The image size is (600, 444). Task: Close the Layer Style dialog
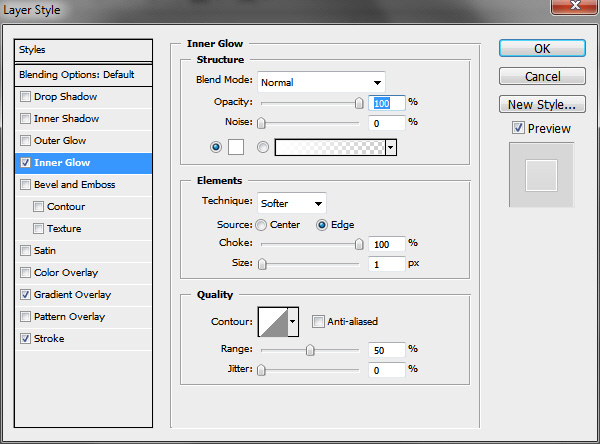(x=574, y=7)
